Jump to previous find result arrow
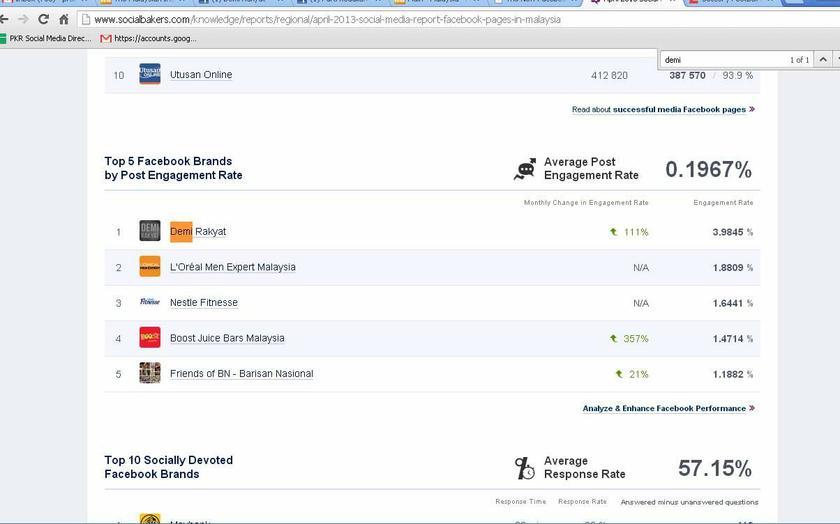This screenshot has height=524, width=840. click(x=823, y=59)
